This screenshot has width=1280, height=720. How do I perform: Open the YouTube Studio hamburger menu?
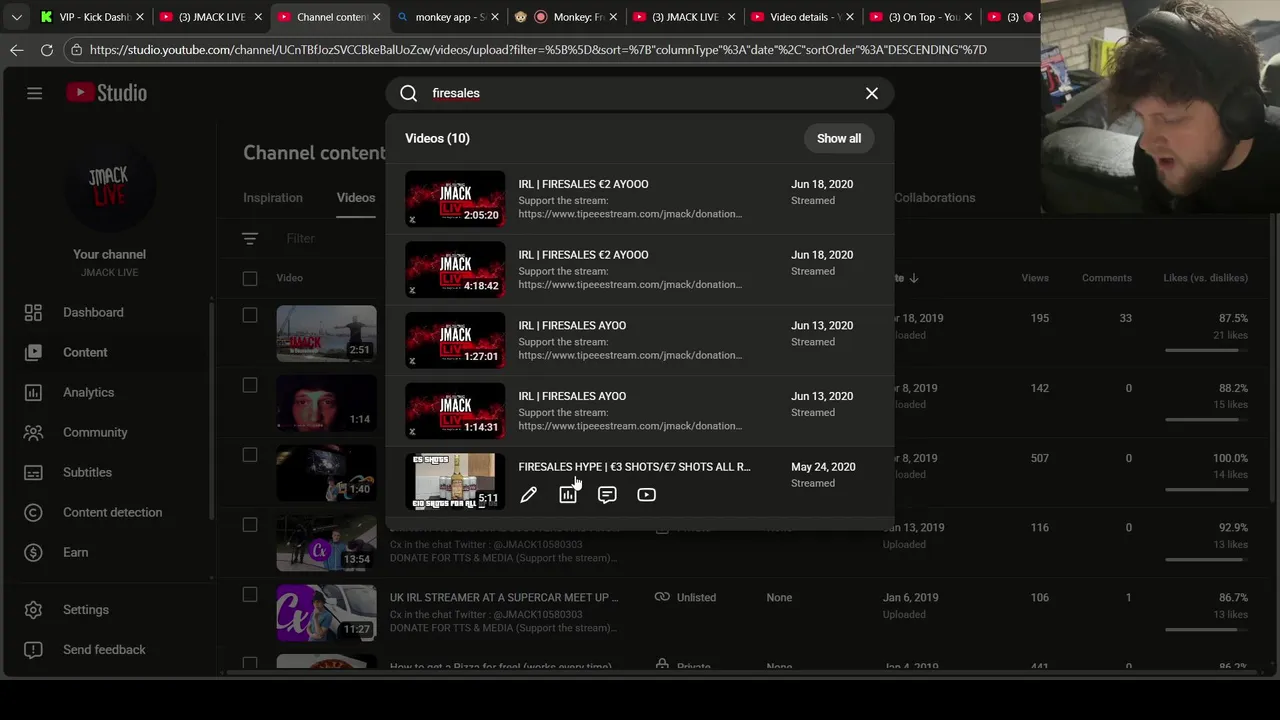[x=34, y=93]
